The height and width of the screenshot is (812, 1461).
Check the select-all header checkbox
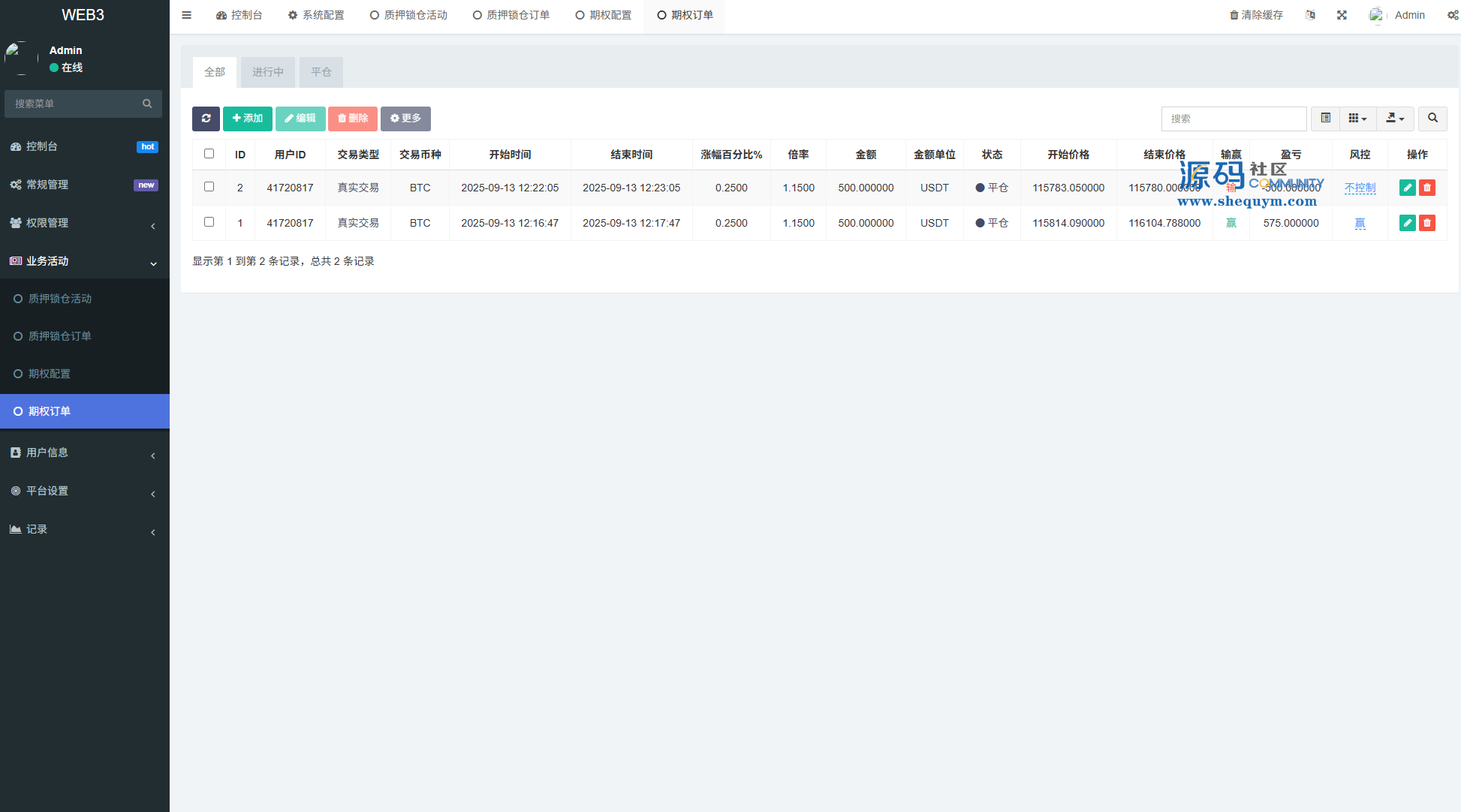coord(209,154)
